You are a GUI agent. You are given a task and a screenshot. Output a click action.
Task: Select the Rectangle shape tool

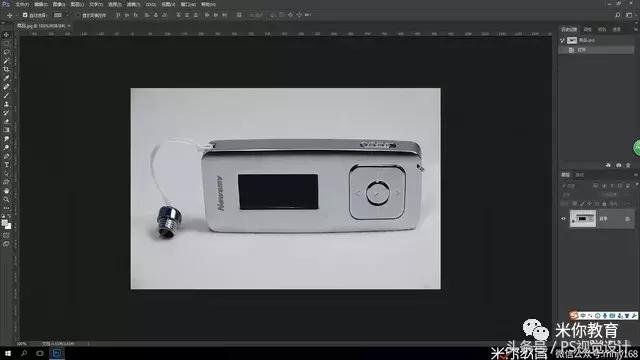[x=6, y=182]
